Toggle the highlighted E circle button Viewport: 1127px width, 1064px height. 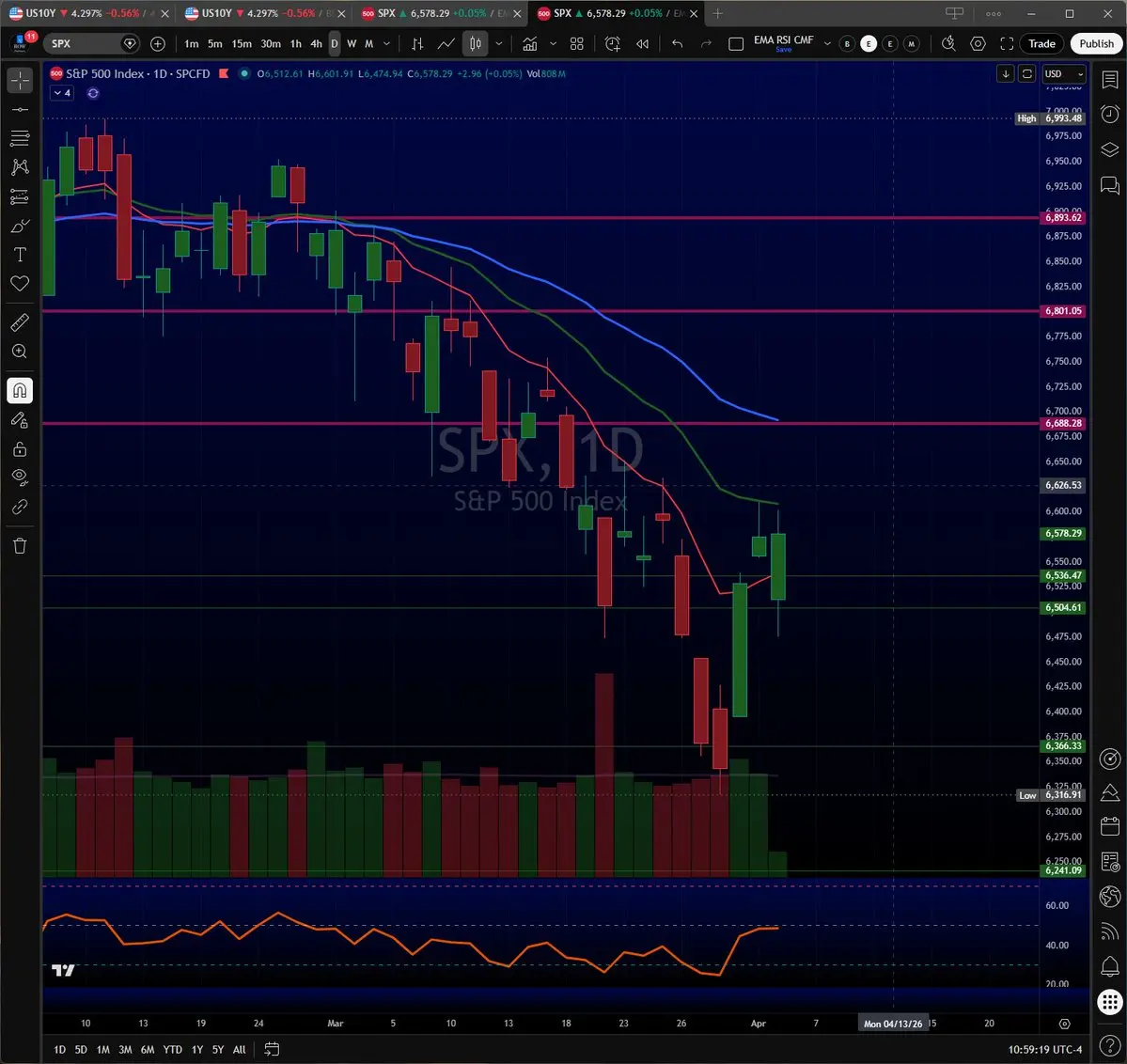tap(869, 44)
